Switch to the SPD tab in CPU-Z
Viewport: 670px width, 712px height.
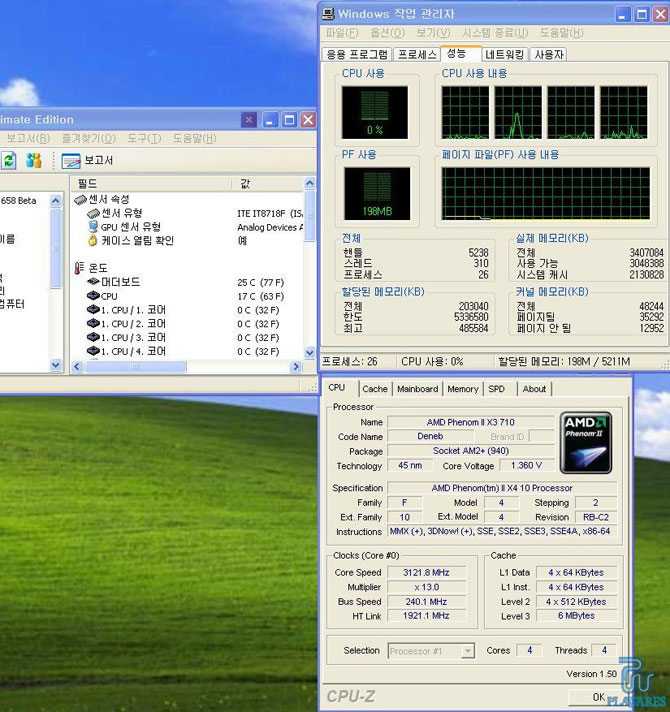pos(497,389)
